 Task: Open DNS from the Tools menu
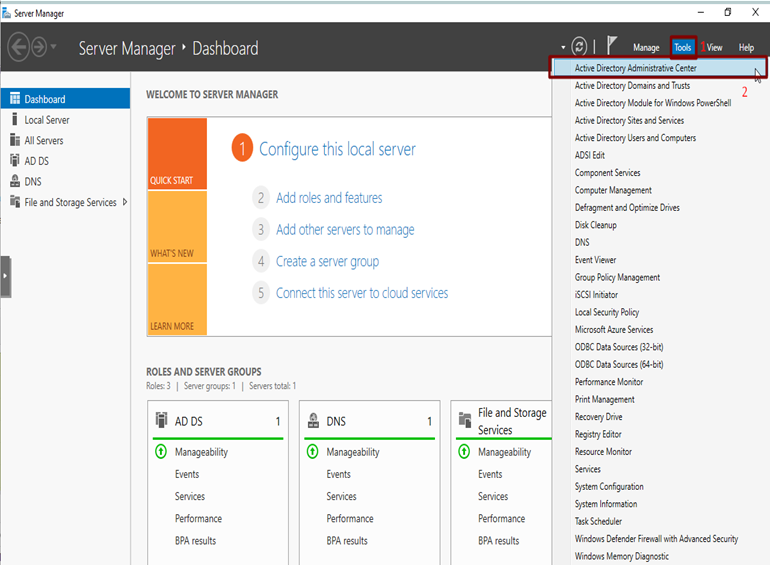582,242
